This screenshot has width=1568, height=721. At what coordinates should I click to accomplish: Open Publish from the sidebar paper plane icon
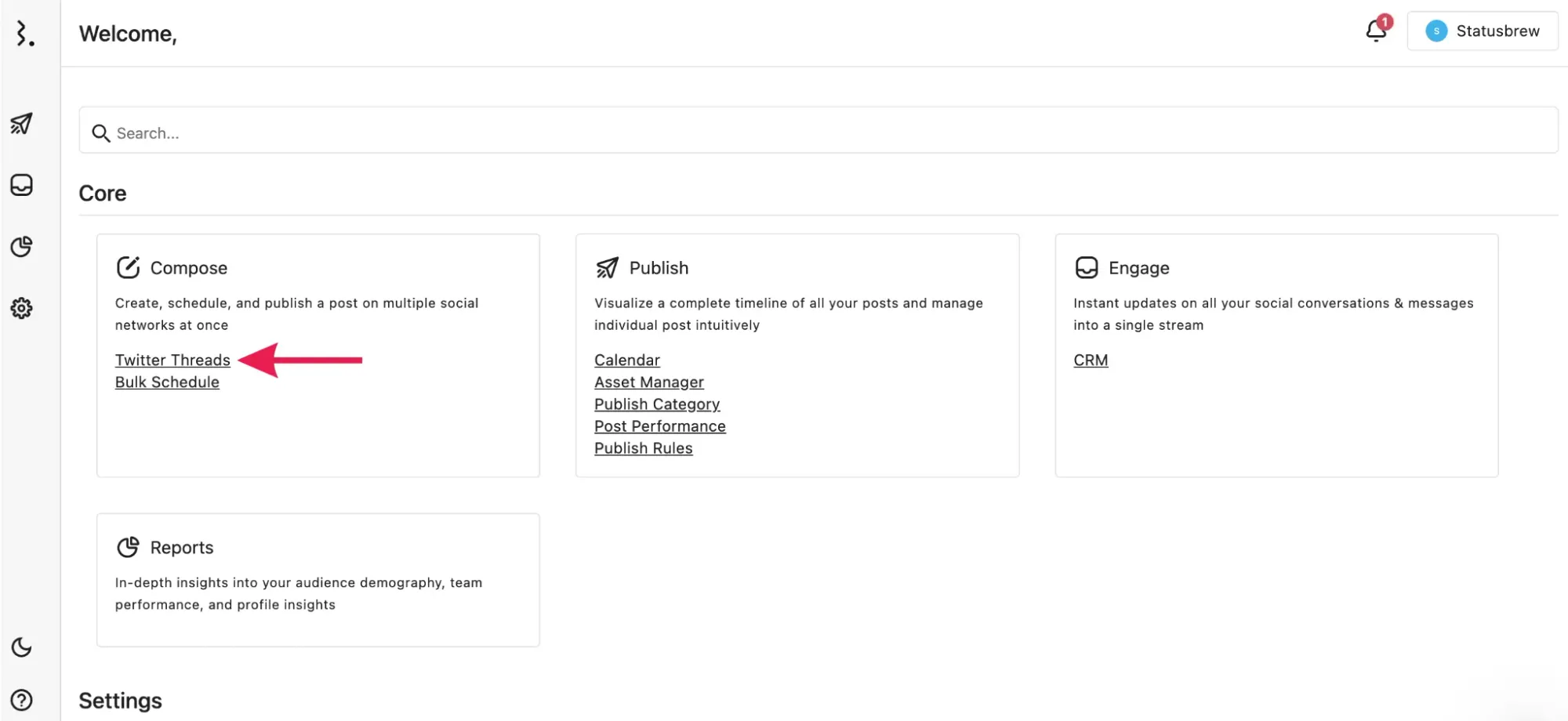22,124
